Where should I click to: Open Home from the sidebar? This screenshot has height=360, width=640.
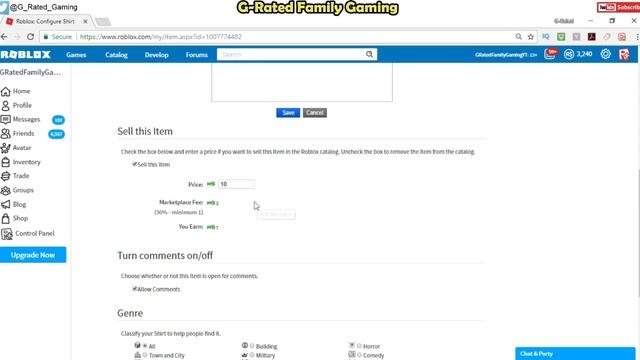16,91
